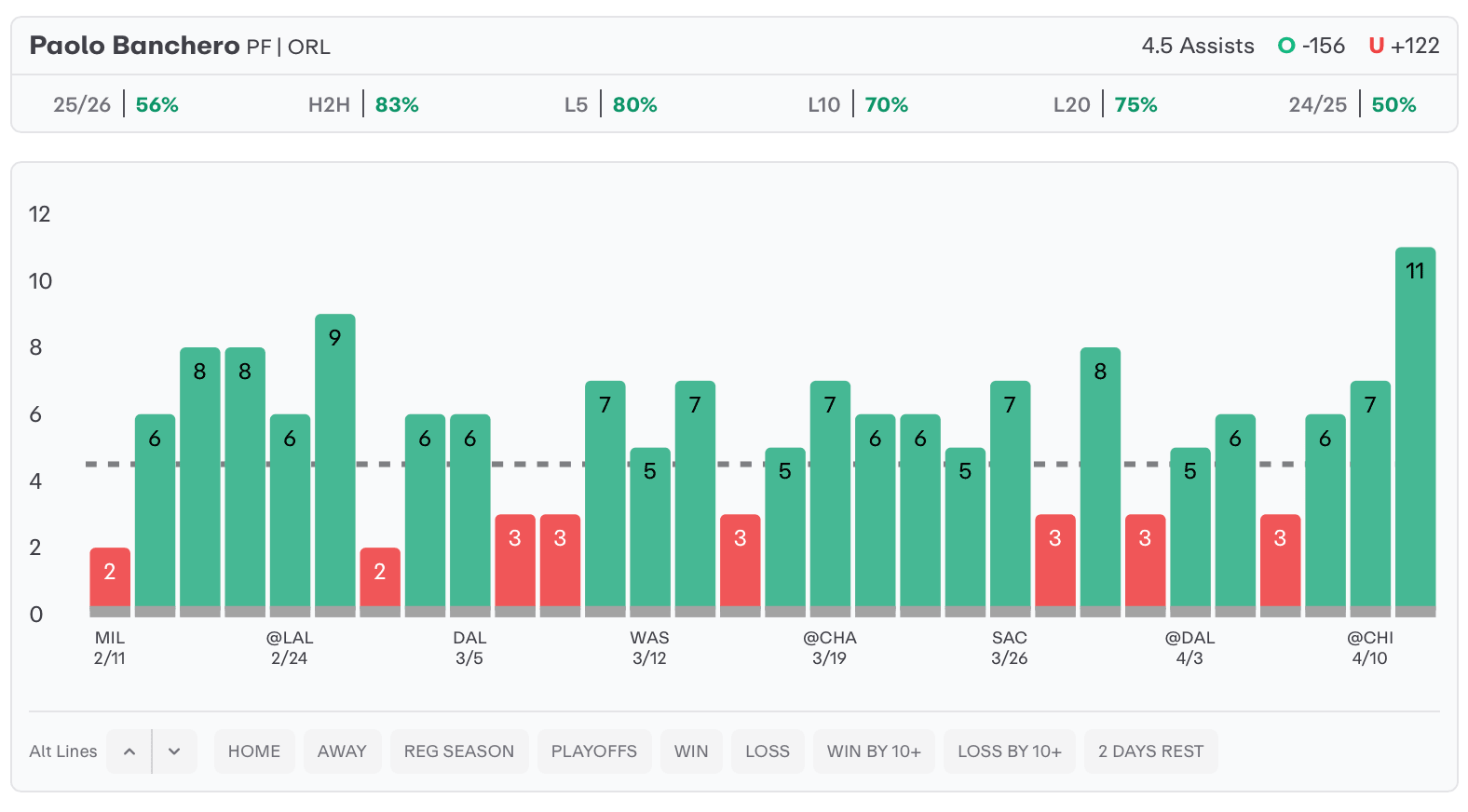Screen dimensions: 1468x812
Task: Apply WIN BY 10+ filter
Action: 874,751
